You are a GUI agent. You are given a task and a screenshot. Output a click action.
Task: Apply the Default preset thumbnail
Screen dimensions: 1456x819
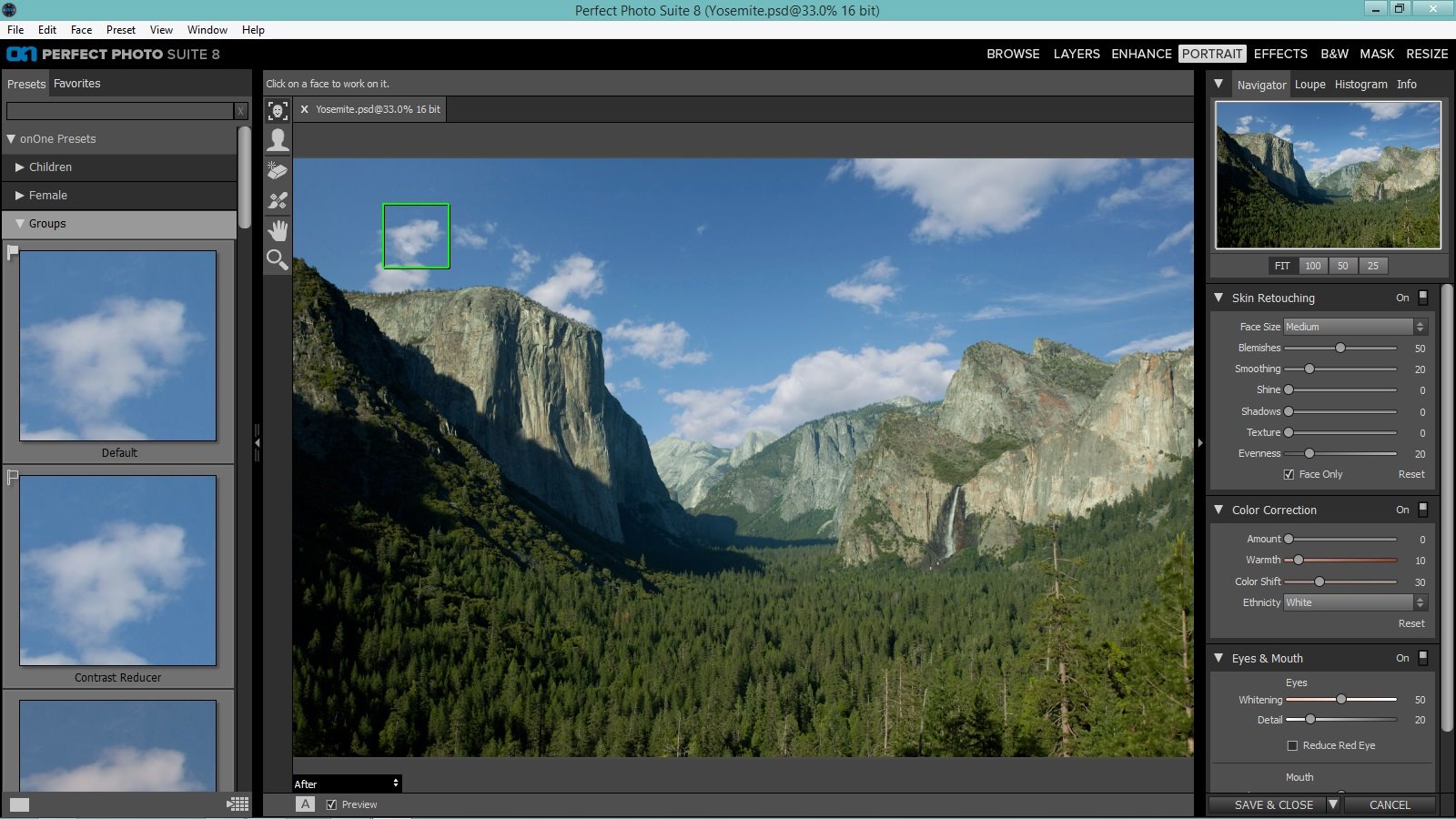point(118,346)
